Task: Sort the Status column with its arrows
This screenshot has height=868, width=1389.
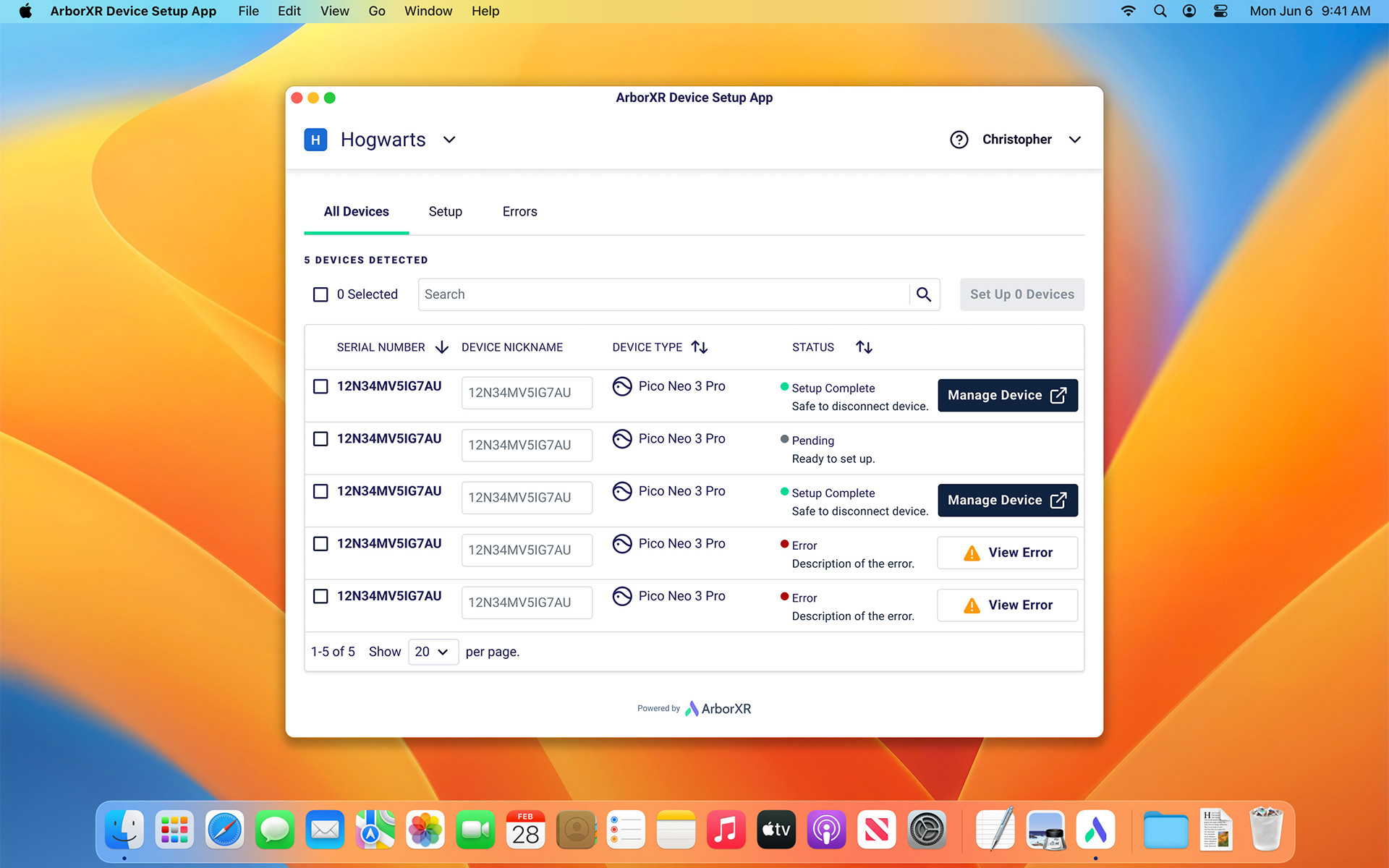Action: point(864,347)
